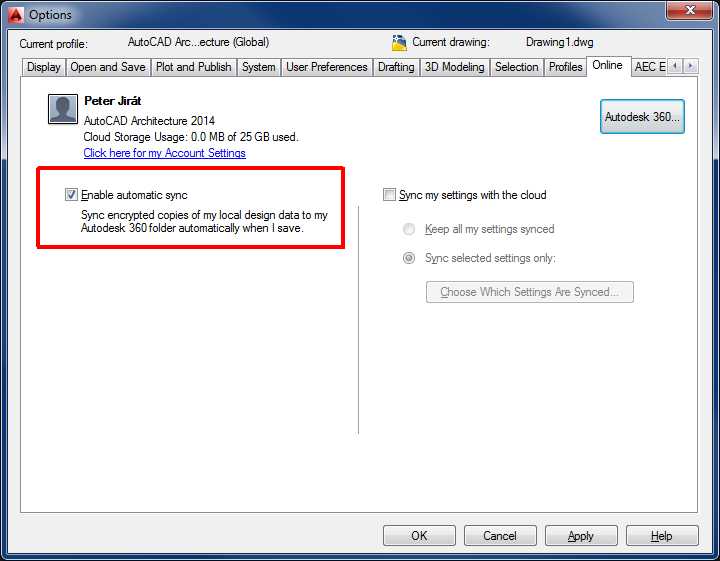The image size is (720, 561).
Task: Open the Profiles tab
Action: click(x=565, y=67)
